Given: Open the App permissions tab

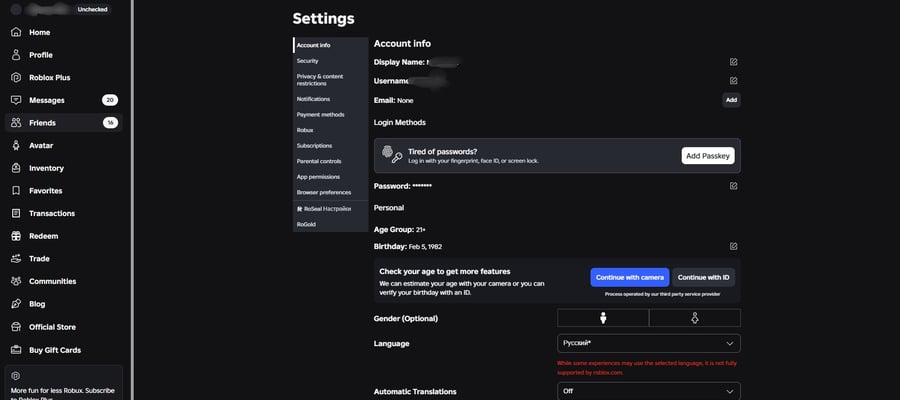Looking at the screenshot, I should [x=330, y=177].
